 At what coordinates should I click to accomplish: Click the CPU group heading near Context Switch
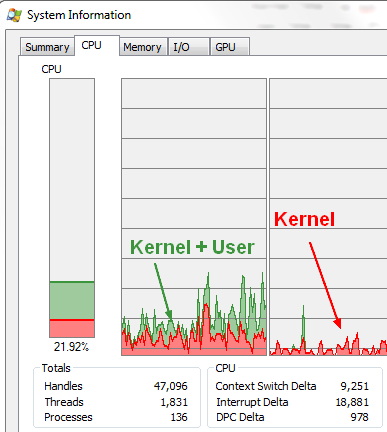[225, 368]
